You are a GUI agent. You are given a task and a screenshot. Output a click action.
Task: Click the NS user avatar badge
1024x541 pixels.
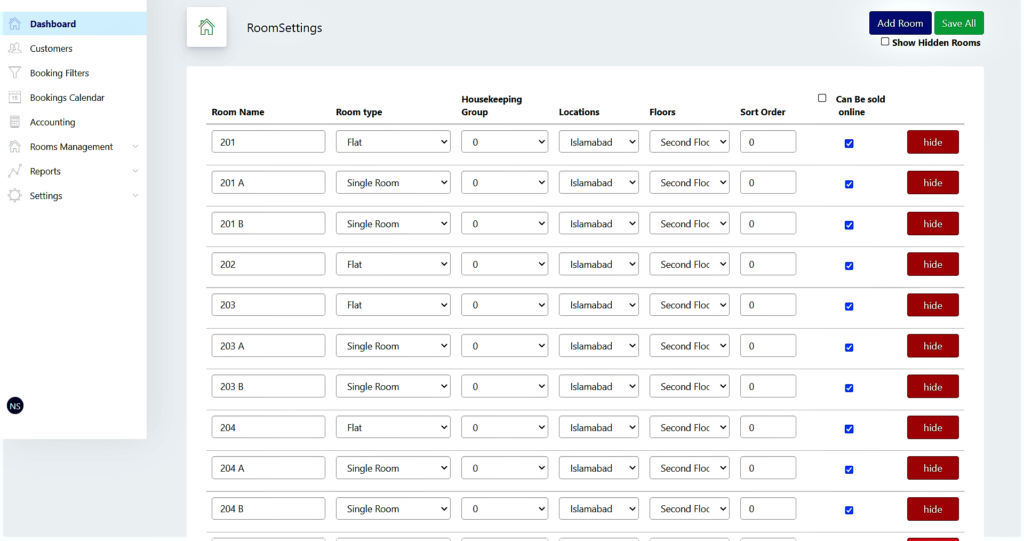15,406
